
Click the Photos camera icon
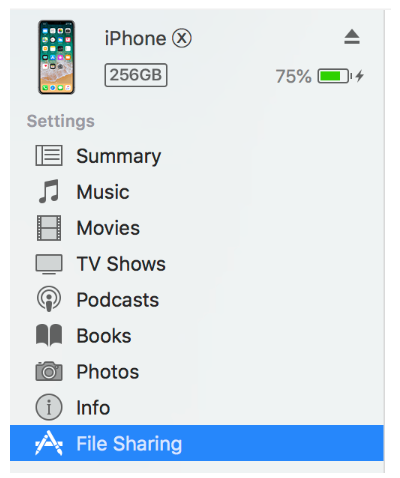pyautogui.click(x=49, y=371)
